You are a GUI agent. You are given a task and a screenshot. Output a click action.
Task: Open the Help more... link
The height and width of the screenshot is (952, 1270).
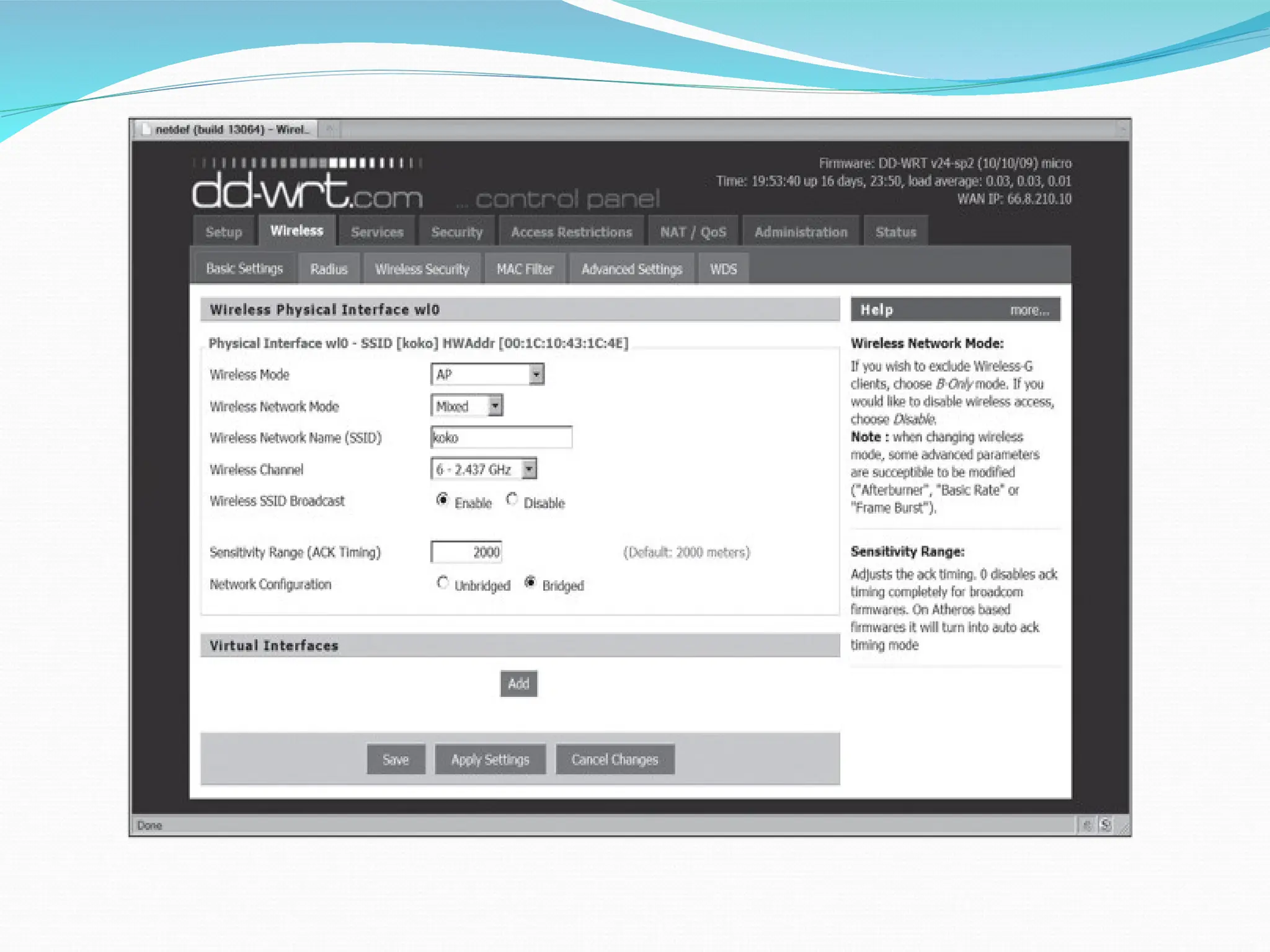click(x=1029, y=310)
